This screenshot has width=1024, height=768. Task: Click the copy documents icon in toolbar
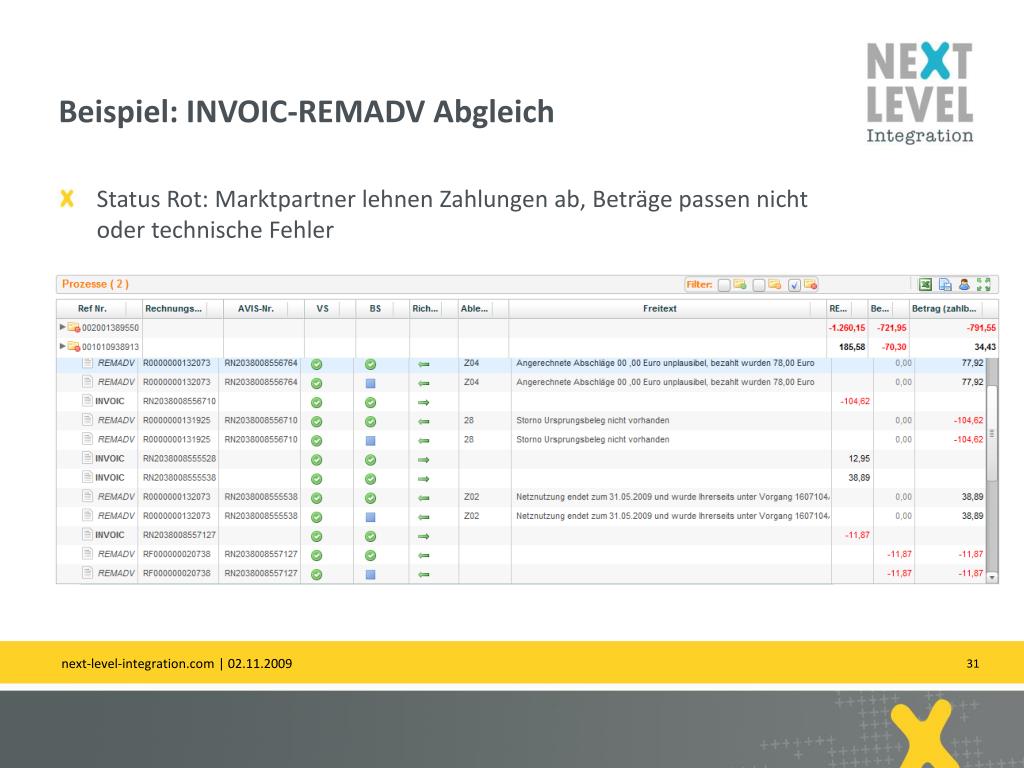click(x=944, y=284)
